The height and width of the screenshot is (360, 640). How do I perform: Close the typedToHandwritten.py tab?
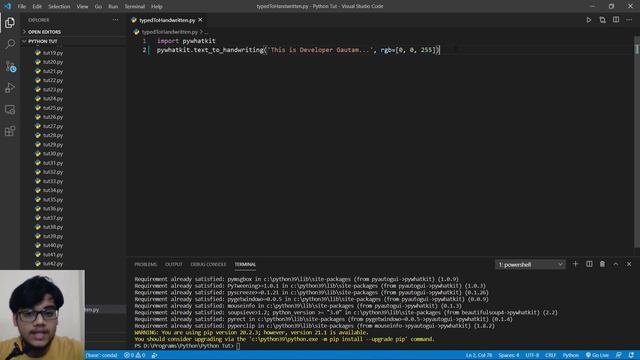coord(200,20)
